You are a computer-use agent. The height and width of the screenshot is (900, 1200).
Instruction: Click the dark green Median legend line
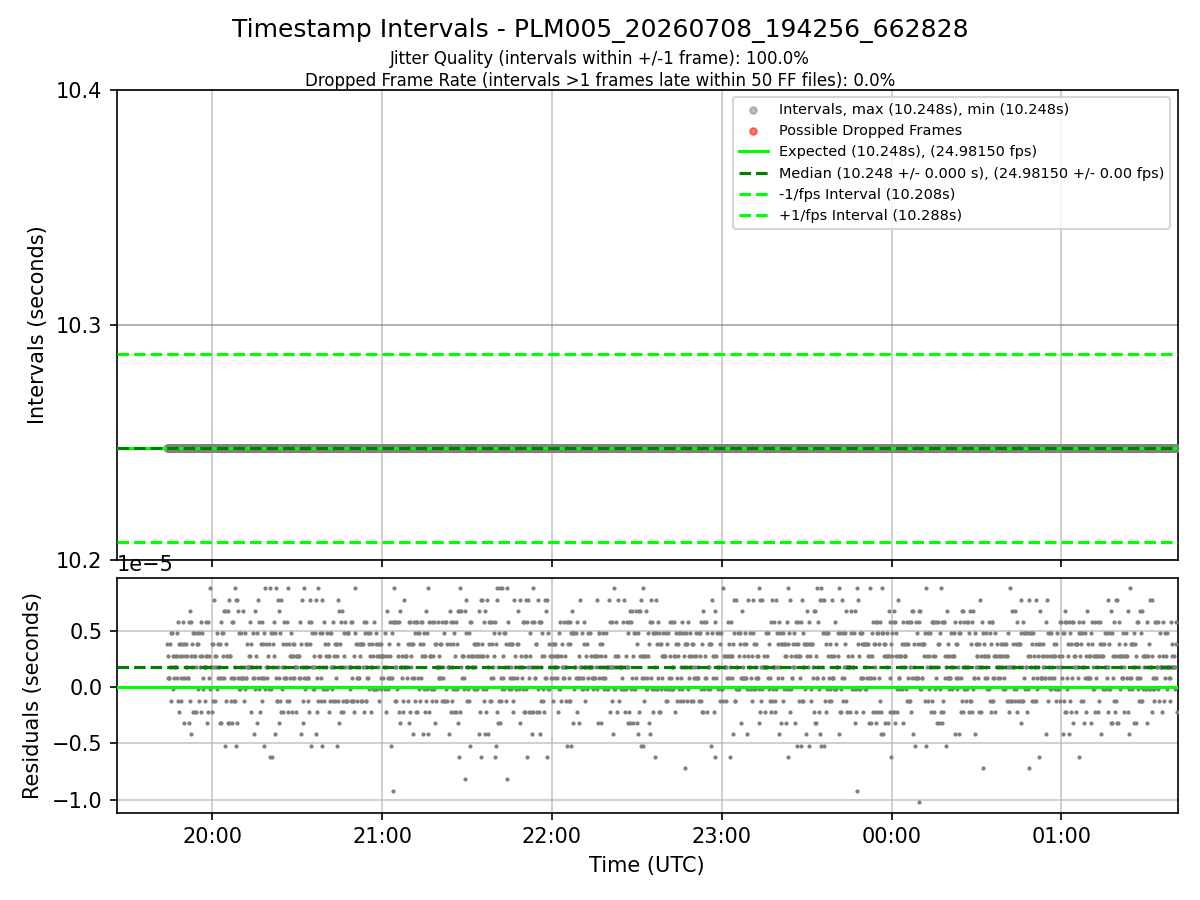(x=754, y=173)
